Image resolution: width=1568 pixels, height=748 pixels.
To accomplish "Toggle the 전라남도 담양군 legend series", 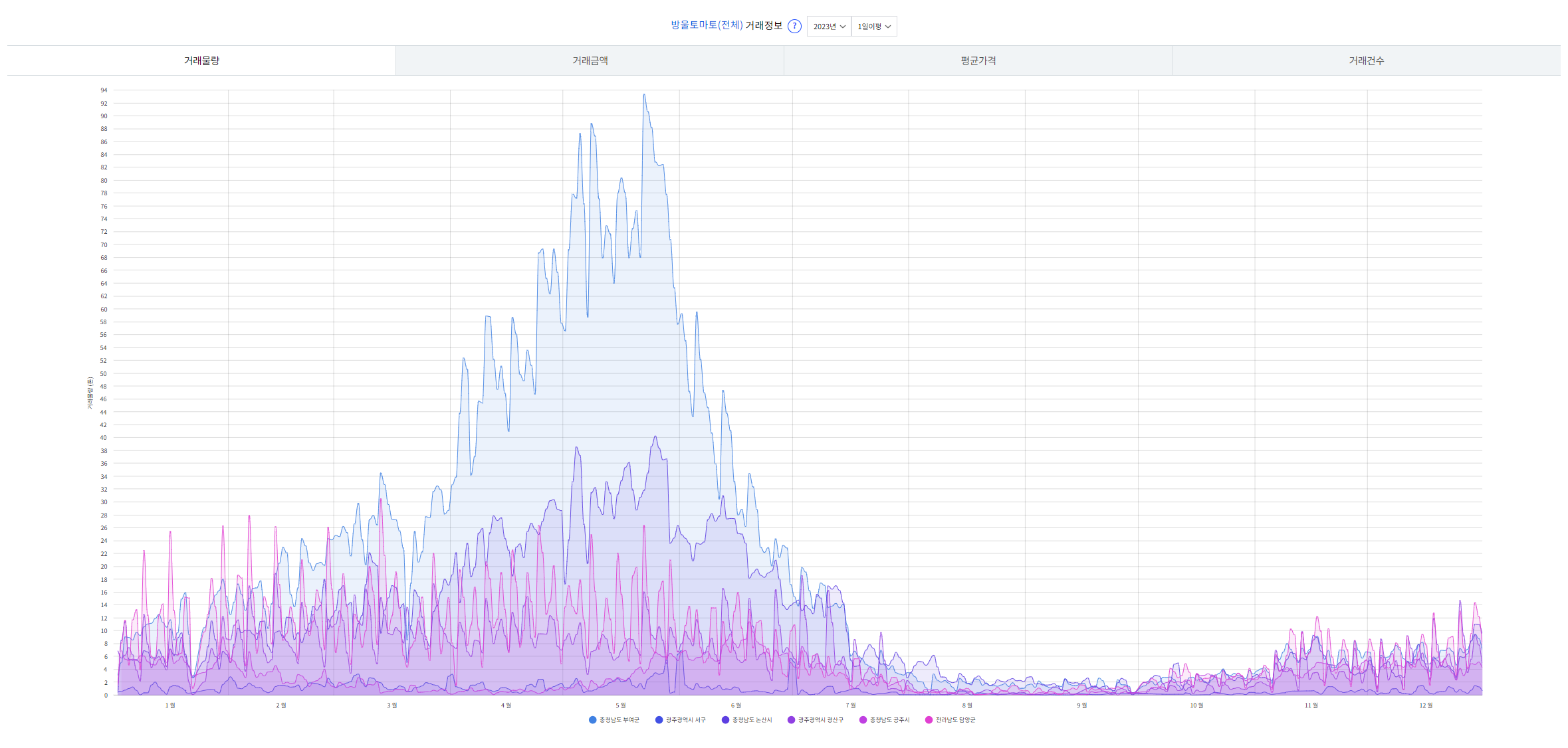I will [x=951, y=720].
